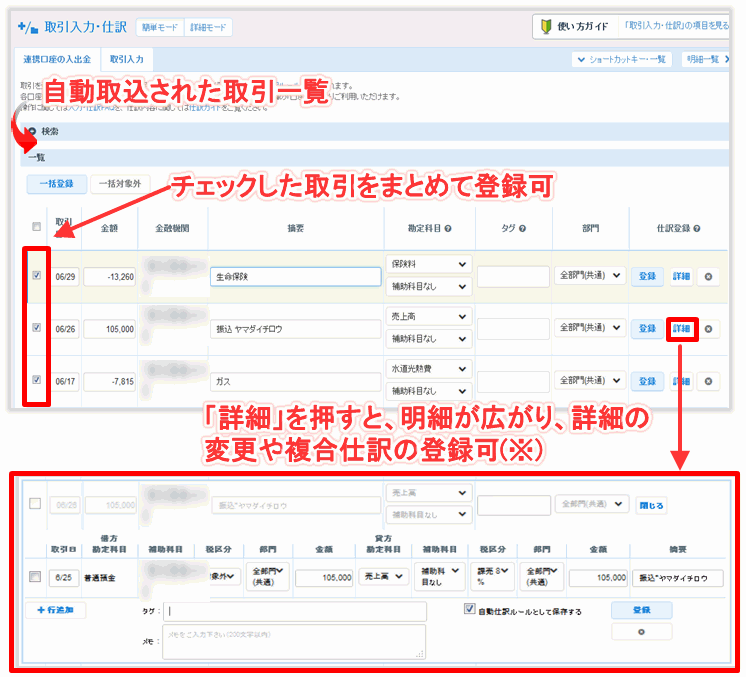Click 登録 button in detail panel
The image size is (746, 677).
(641, 610)
